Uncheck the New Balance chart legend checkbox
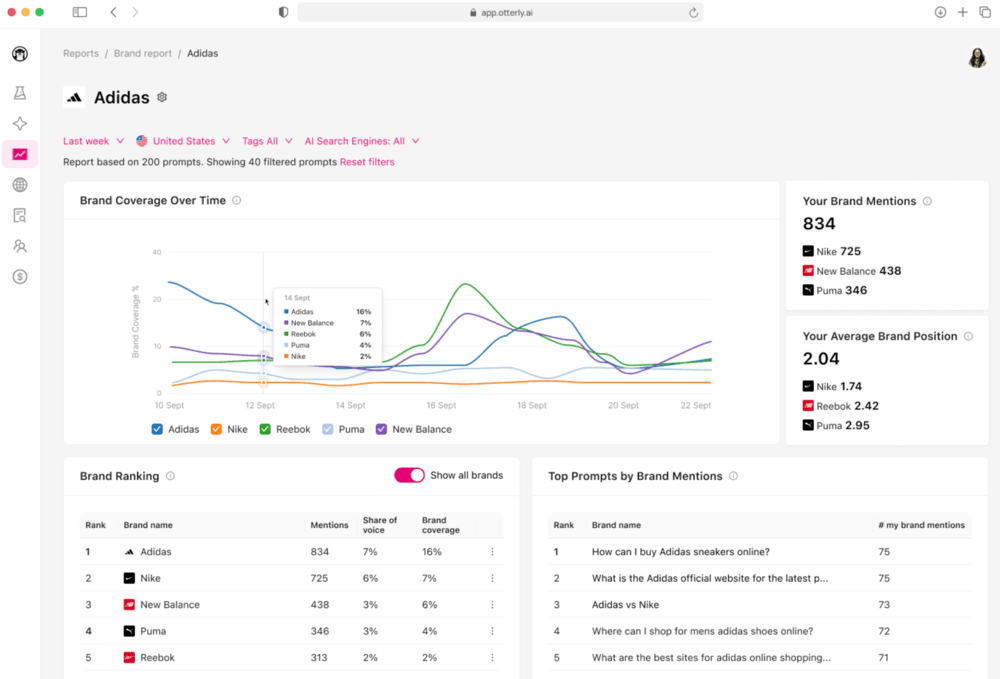Image resolution: width=1000 pixels, height=679 pixels. 381,429
